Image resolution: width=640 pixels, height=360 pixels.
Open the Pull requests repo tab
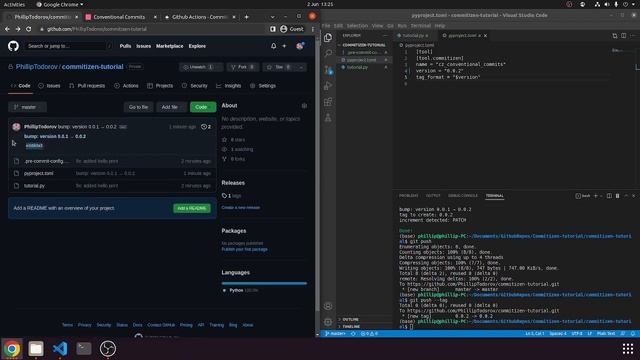(x=87, y=86)
